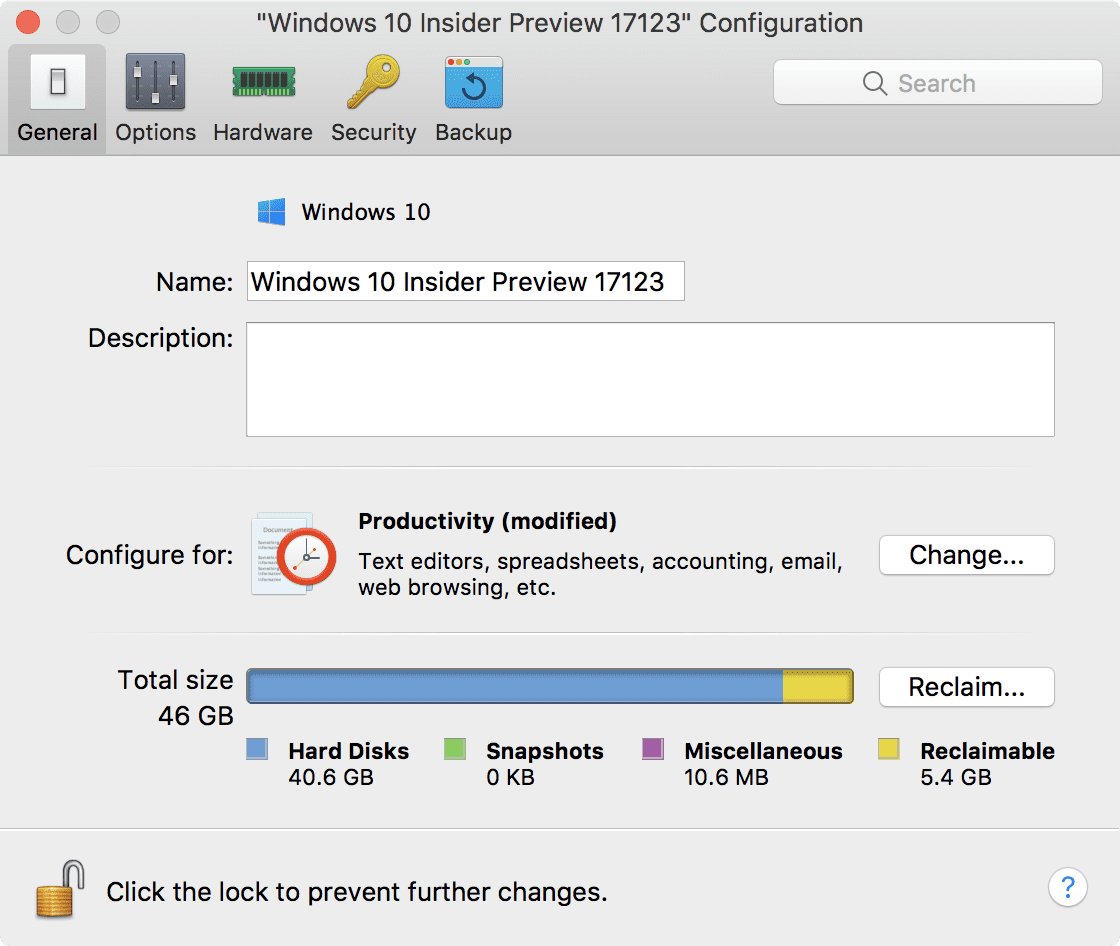
Task: Click the yellow Reclaimable legend swatch
Action: [889, 749]
